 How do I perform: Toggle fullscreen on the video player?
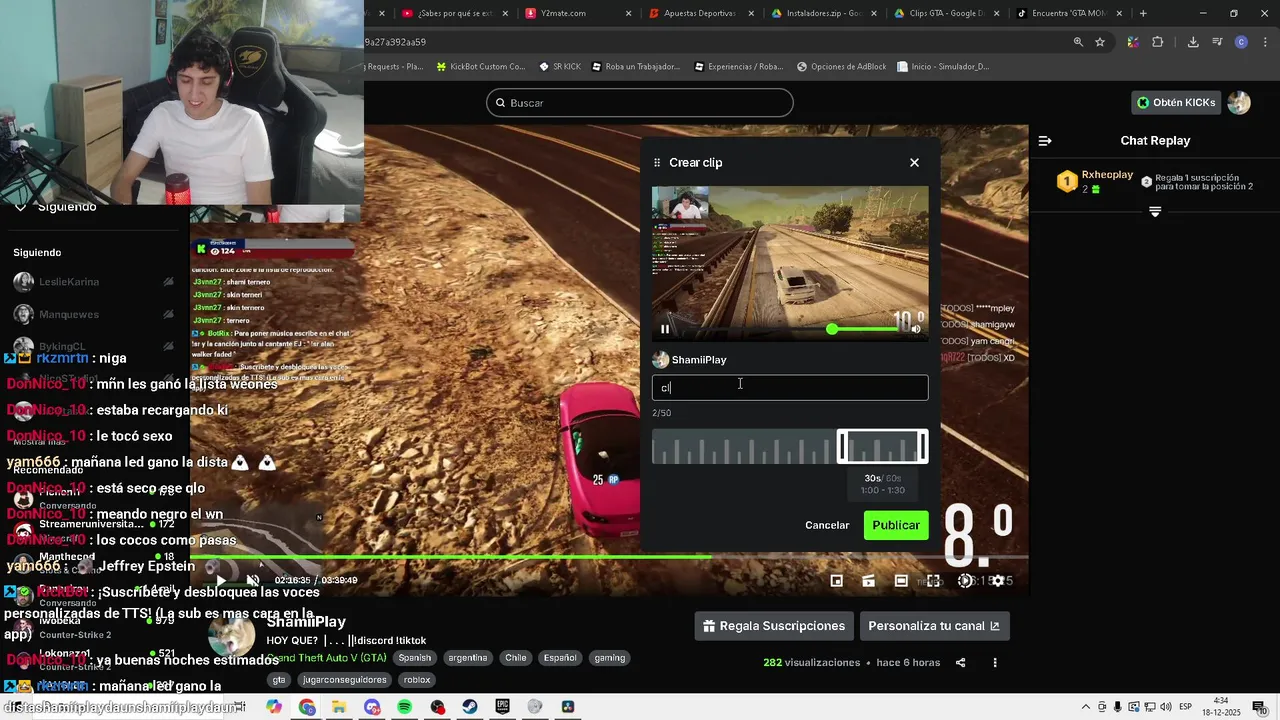click(x=933, y=580)
